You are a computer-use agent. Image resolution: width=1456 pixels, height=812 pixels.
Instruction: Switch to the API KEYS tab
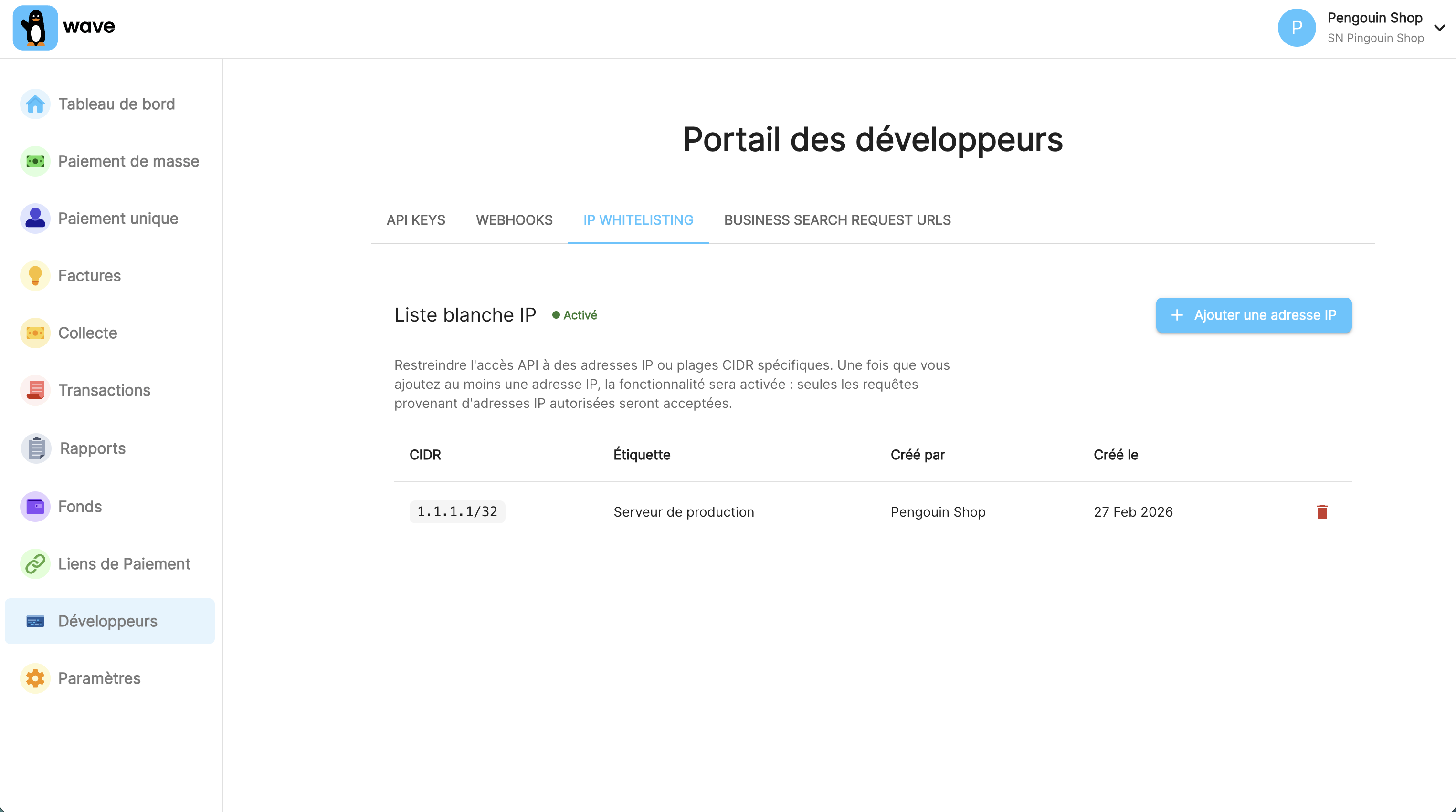coord(415,220)
